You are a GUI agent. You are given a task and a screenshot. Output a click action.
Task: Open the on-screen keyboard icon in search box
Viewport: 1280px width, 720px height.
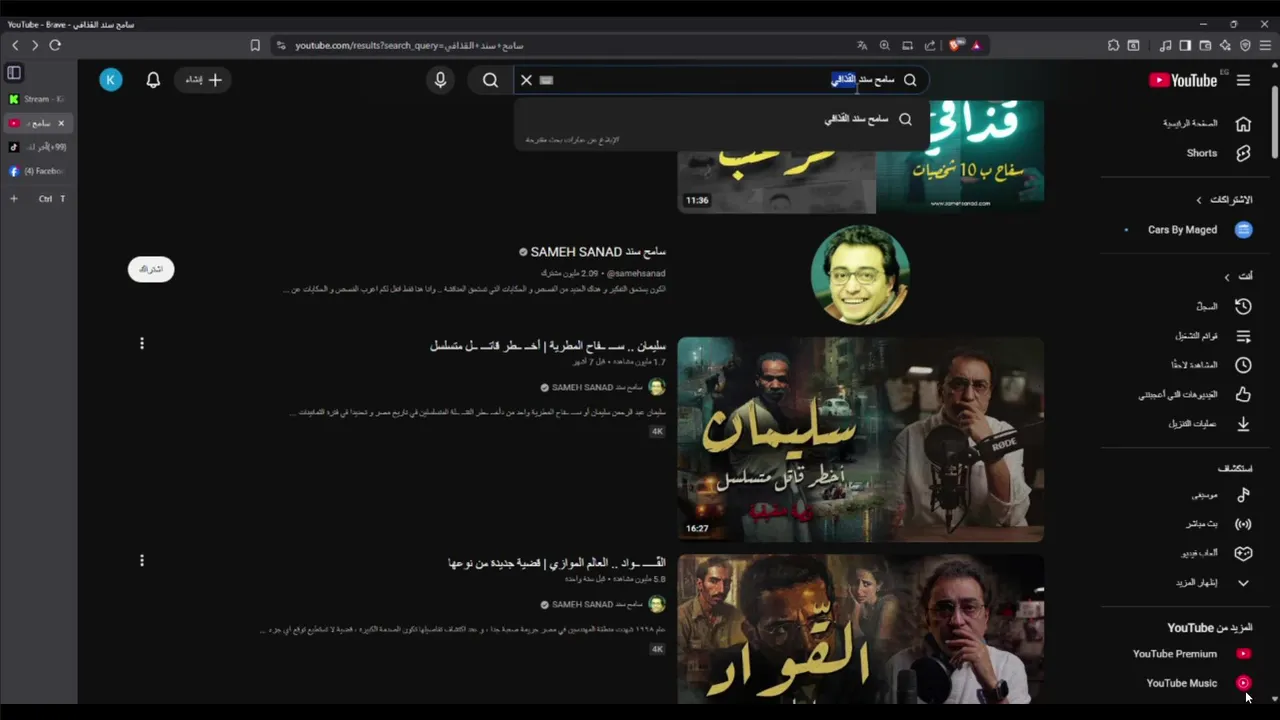pyautogui.click(x=546, y=80)
